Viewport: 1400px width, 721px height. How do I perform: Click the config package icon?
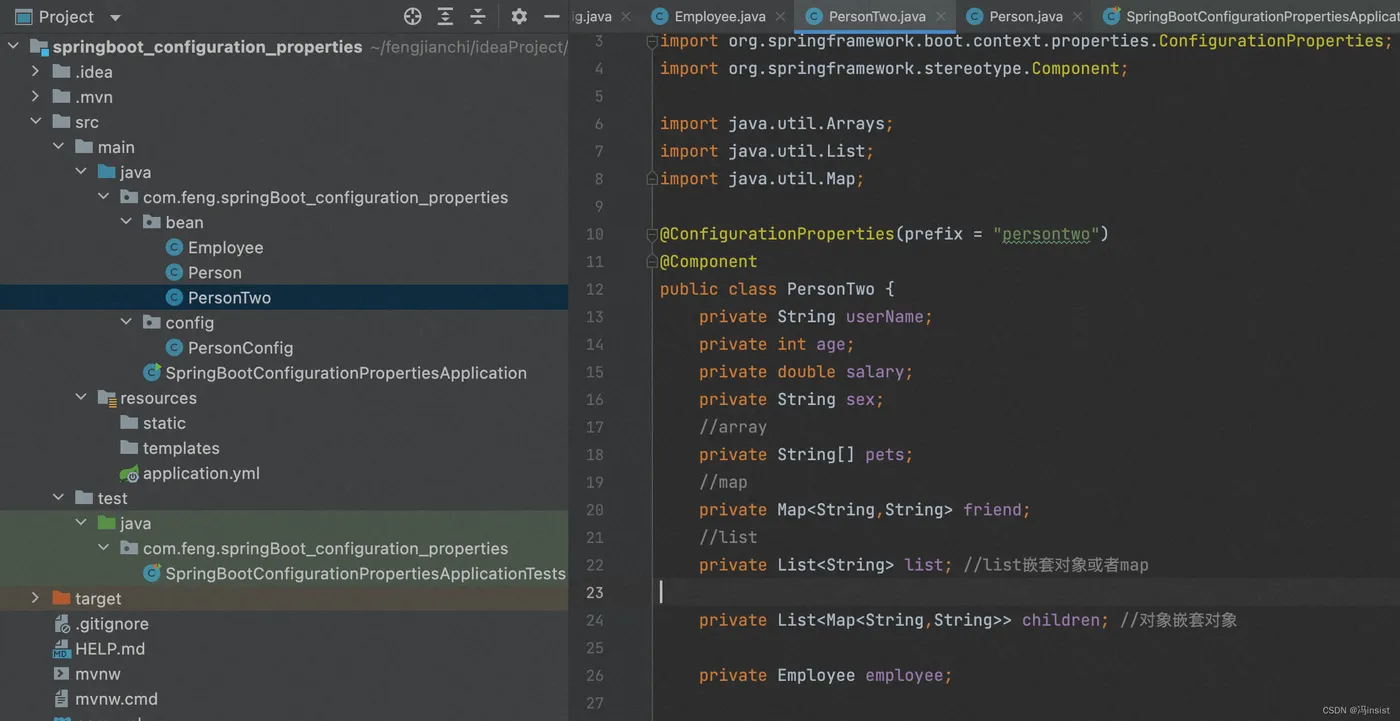152,322
